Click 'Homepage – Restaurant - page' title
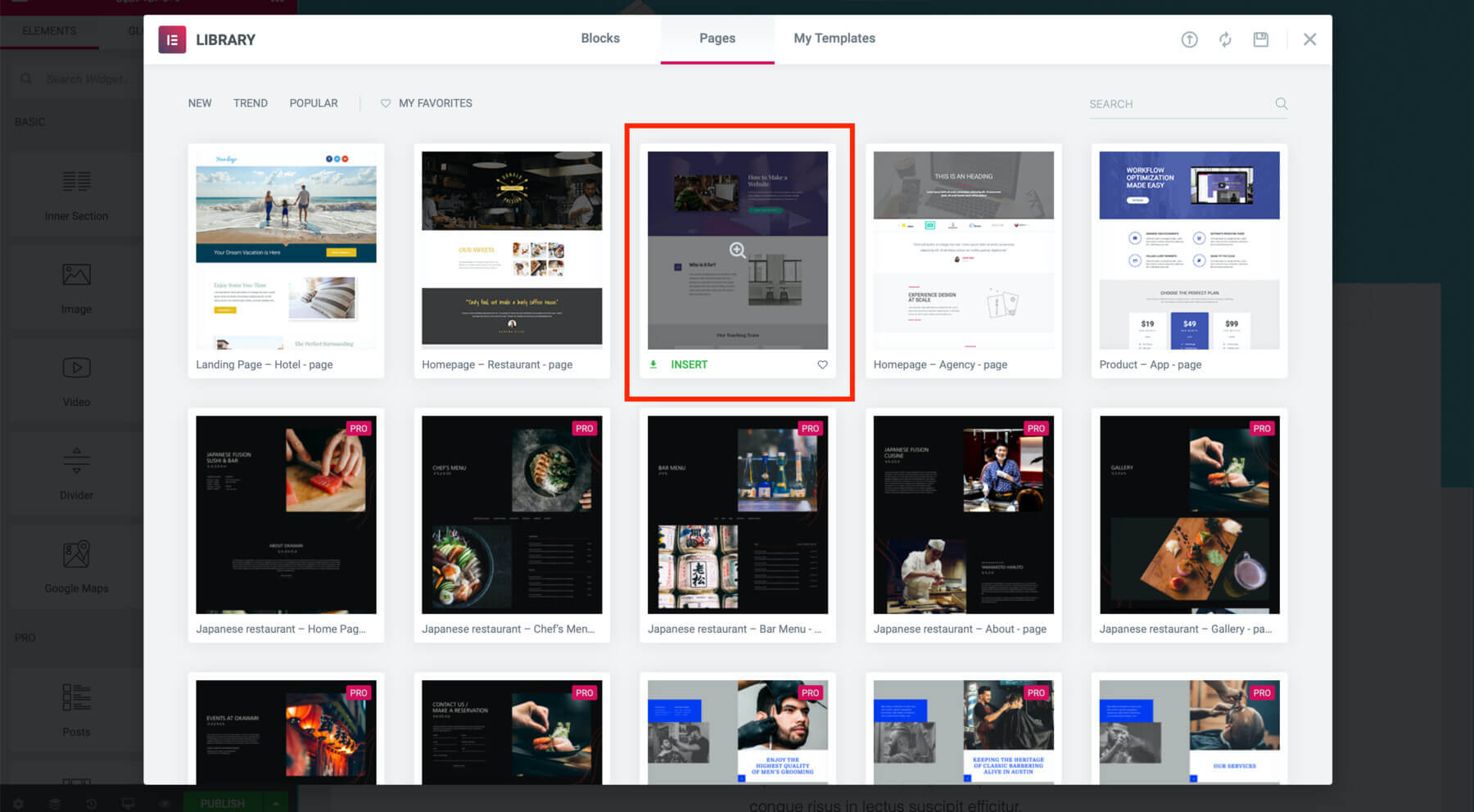This screenshot has height=812, width=1474. pyautogui.click(x=497, y=365)
